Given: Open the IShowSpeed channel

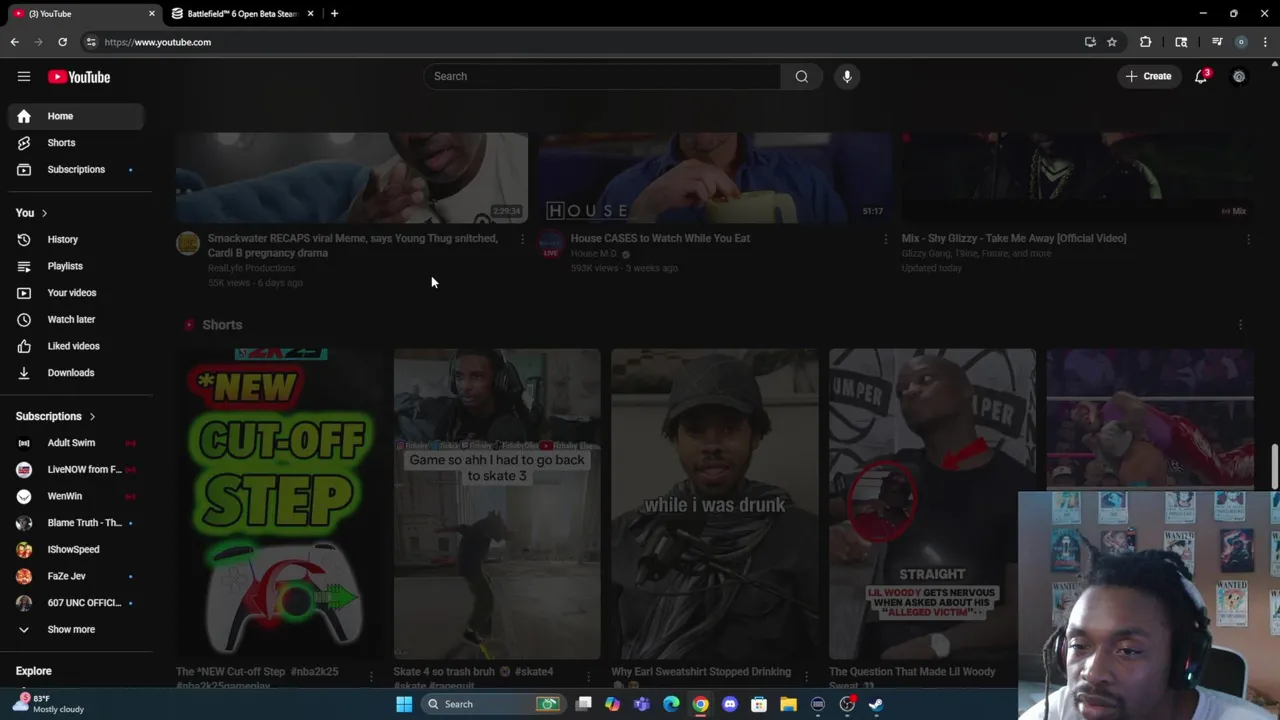Looking at the screenshot, I should click(x=76, y=549).
